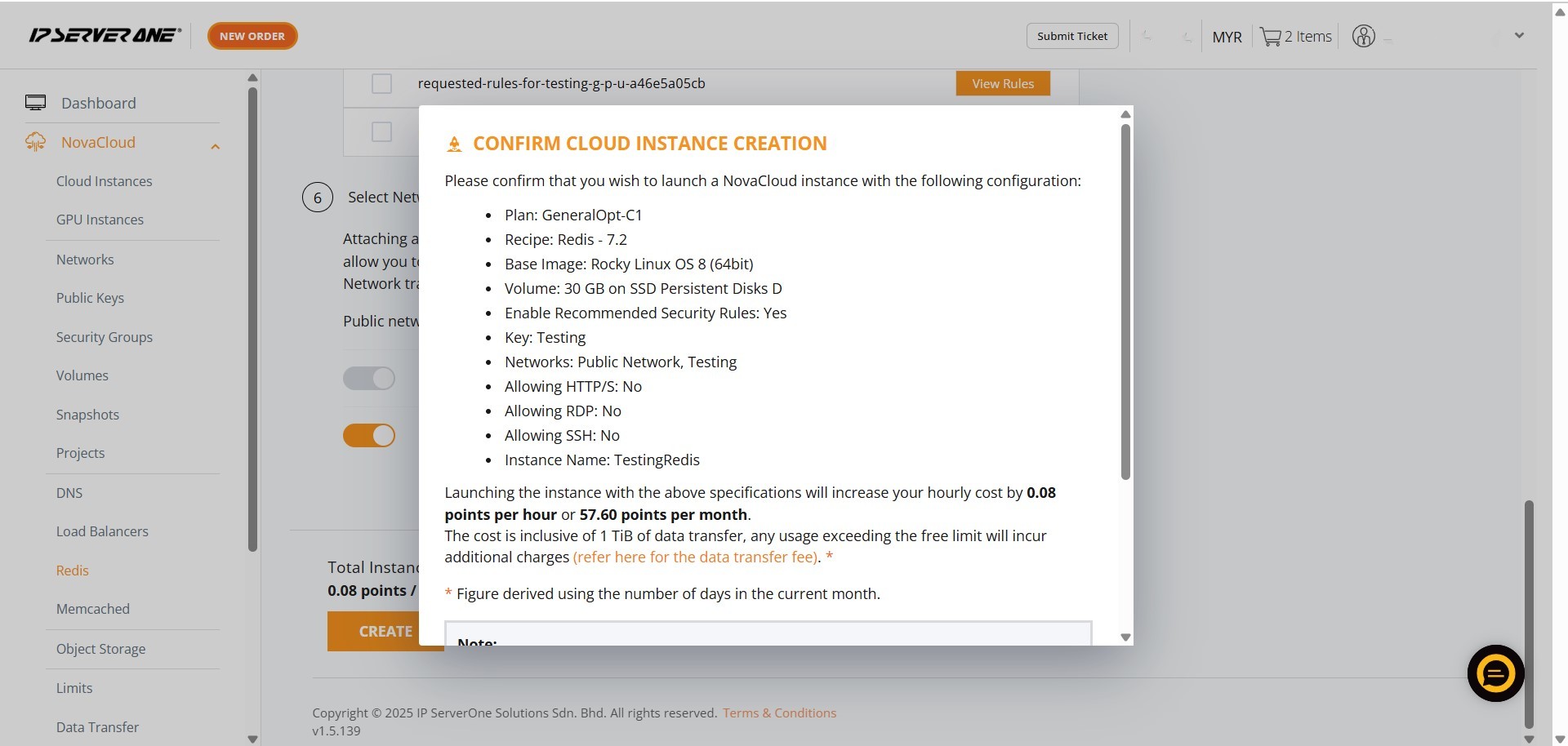This screenshot has width=1568, height=746.
Task: Click the rocket icon in dialog title
Action: [x=454, y=144]
